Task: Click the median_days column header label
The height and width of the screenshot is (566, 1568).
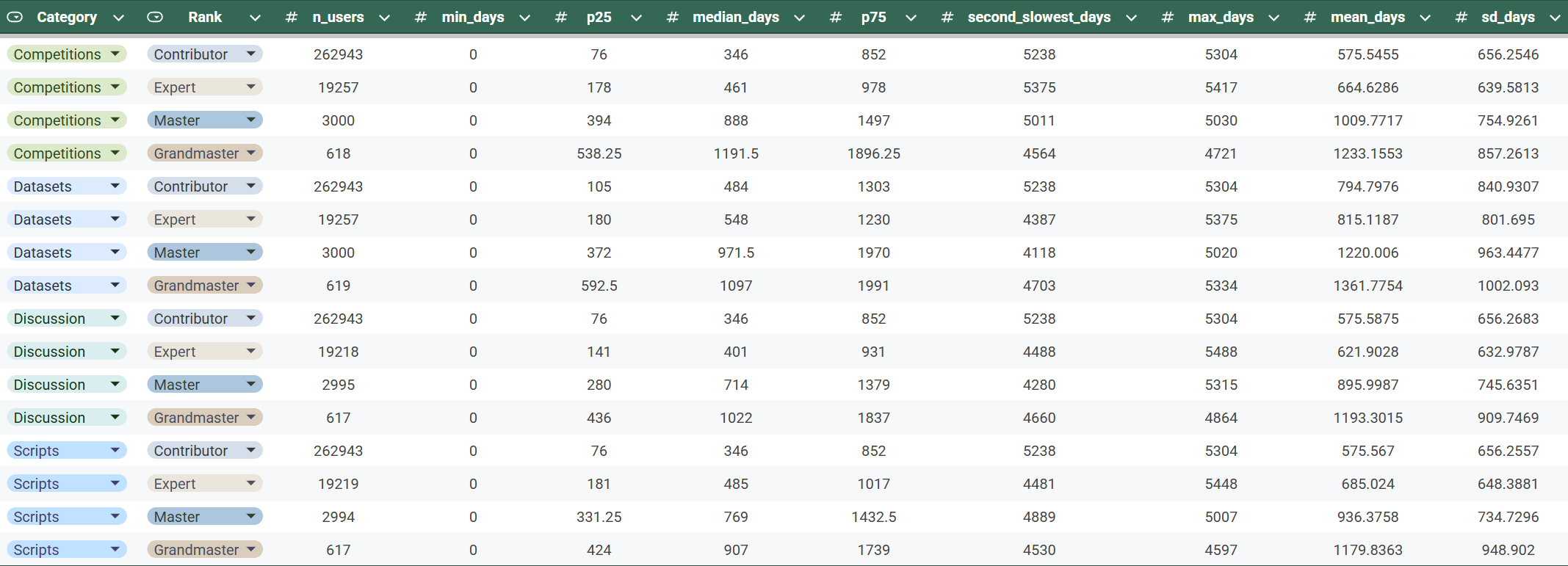Action: (x=736, y=17)
